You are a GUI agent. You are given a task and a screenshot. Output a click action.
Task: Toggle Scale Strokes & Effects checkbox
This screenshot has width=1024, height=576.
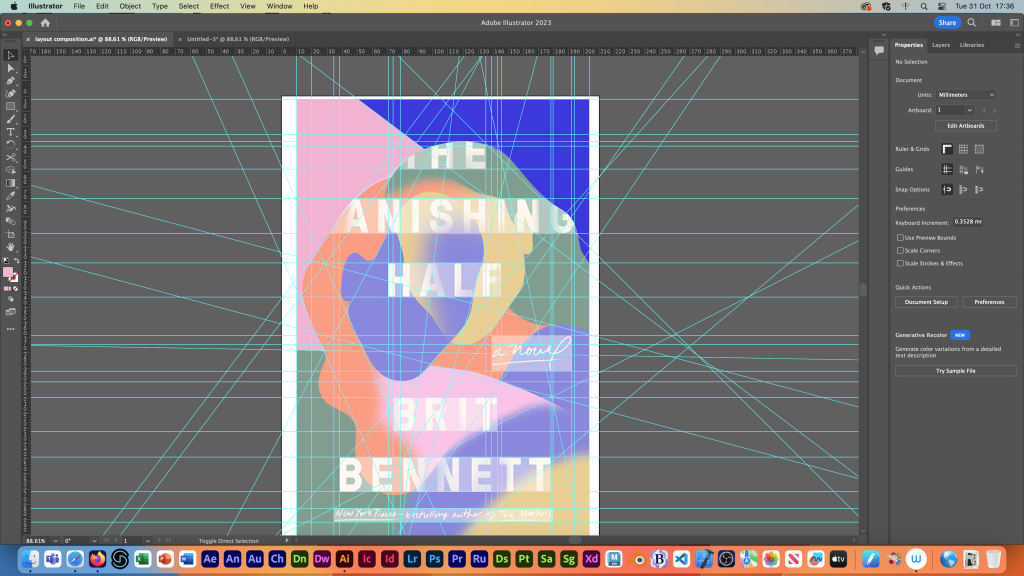tap(901, 263)
